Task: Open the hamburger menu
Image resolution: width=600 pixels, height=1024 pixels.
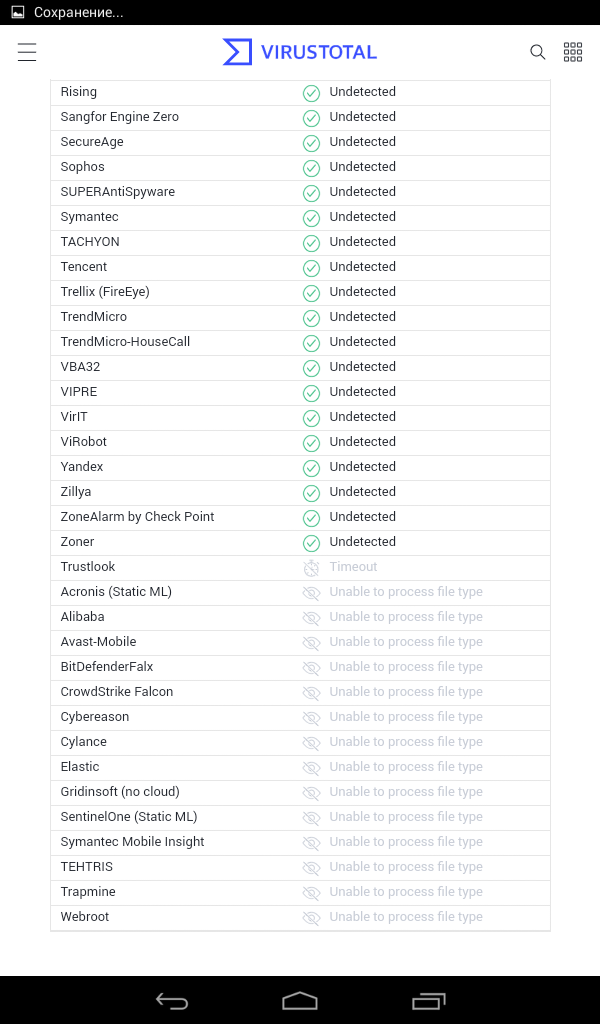Action: (27, 52)
